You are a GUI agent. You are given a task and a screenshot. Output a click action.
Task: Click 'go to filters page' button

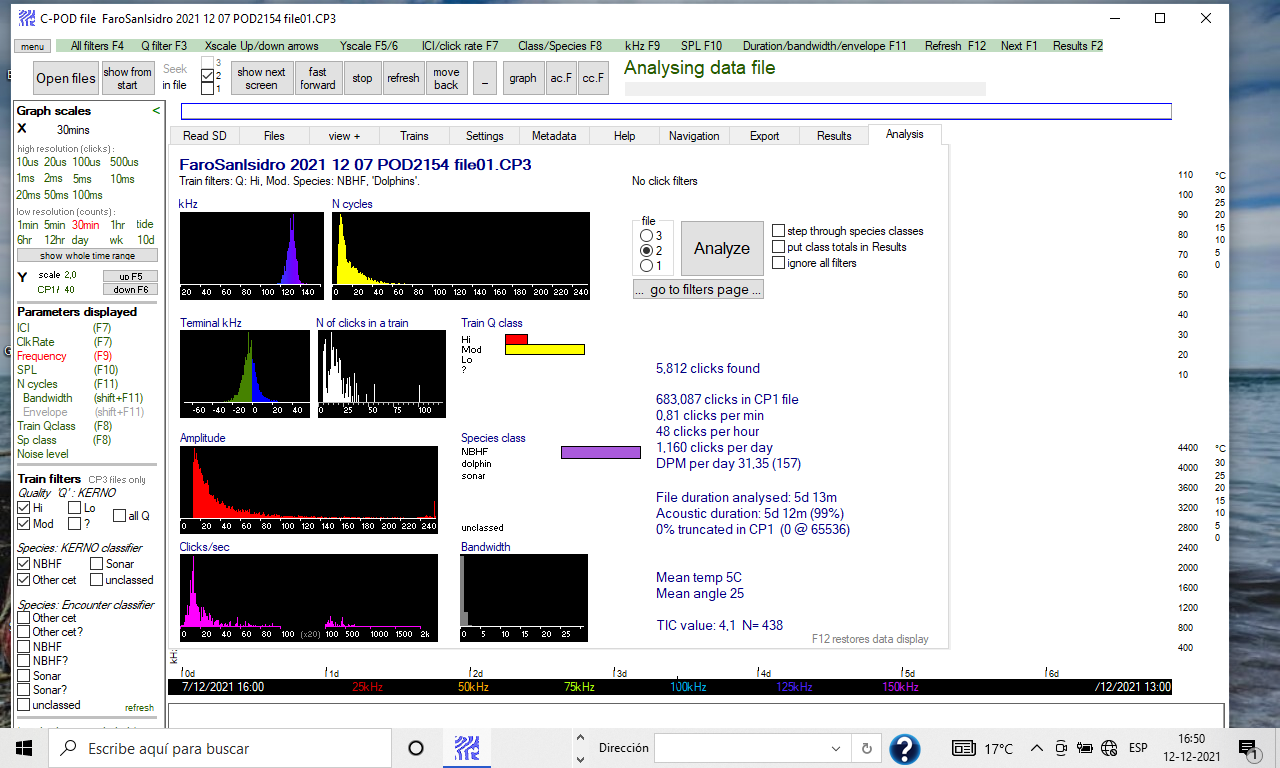(x=698, y=290)
